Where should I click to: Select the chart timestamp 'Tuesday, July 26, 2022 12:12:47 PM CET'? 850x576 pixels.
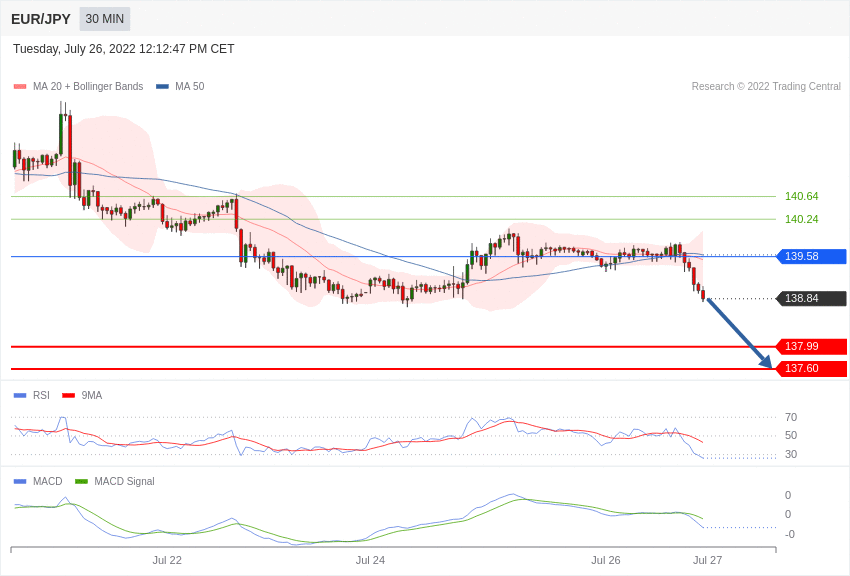pyautogui.click(x=124, y=49)
